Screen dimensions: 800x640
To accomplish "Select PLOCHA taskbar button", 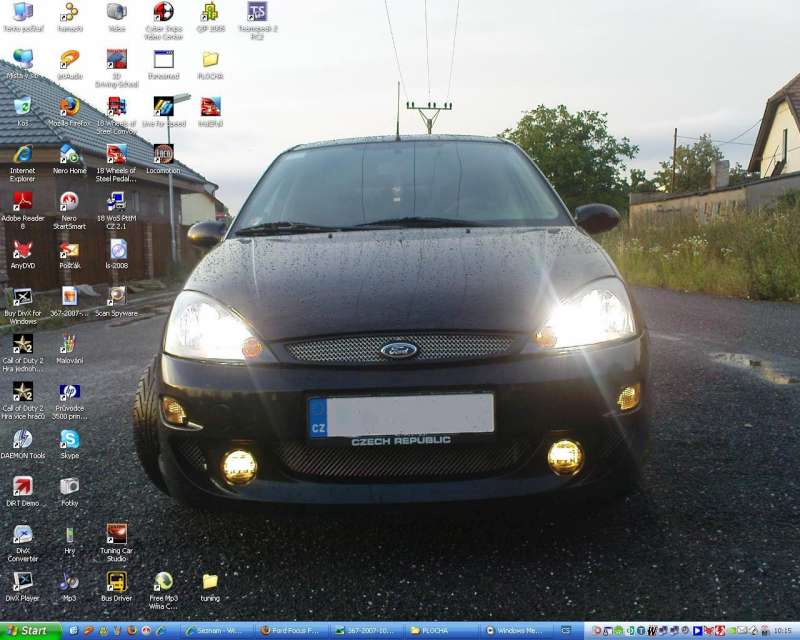I will 442,631.
